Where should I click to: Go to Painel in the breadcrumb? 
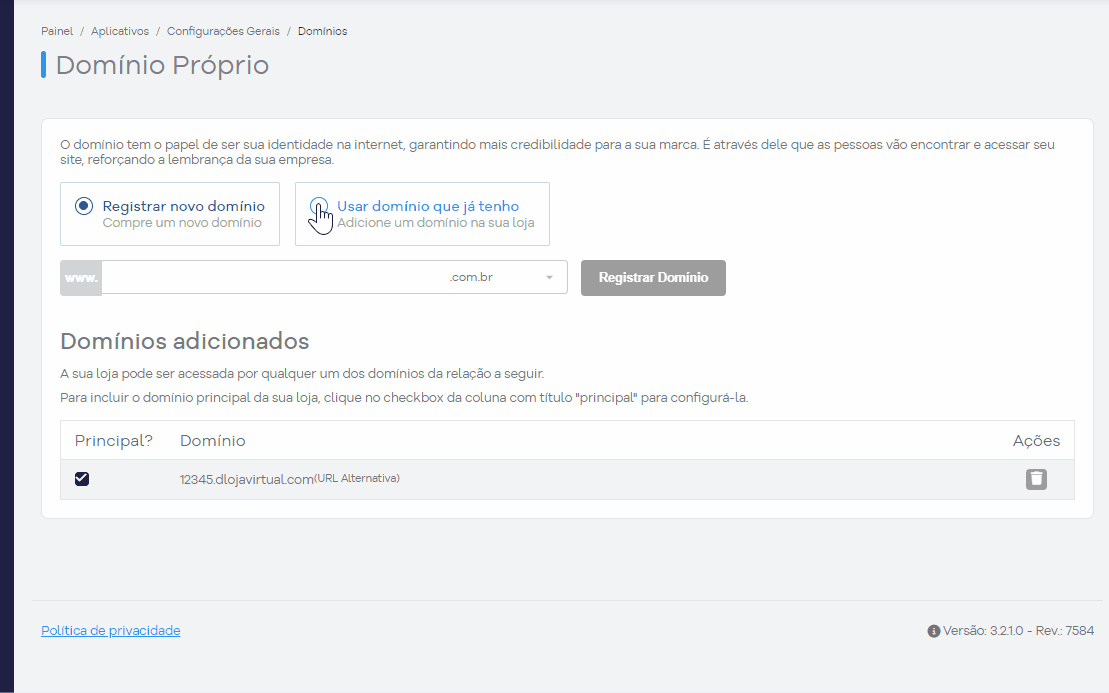57,31
